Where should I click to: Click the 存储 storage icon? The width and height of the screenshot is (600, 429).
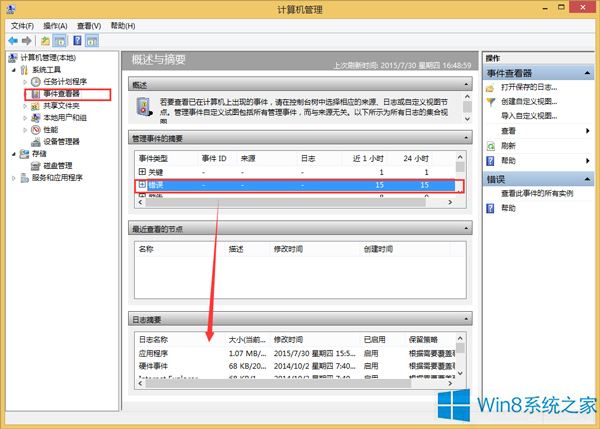point(24,153)
